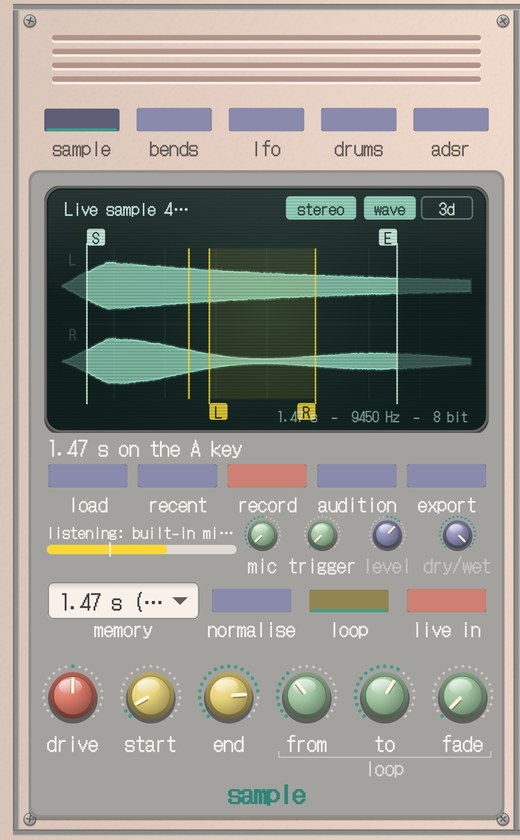520x840 pixels.
Task: Click the trigger knob
Action: pyautogui.click(x=322, y=535)
